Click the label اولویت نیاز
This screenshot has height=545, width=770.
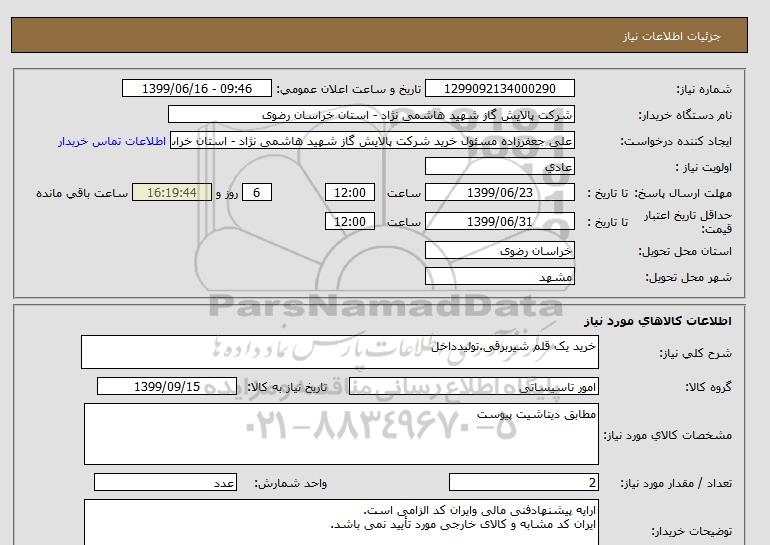point(704,167)
